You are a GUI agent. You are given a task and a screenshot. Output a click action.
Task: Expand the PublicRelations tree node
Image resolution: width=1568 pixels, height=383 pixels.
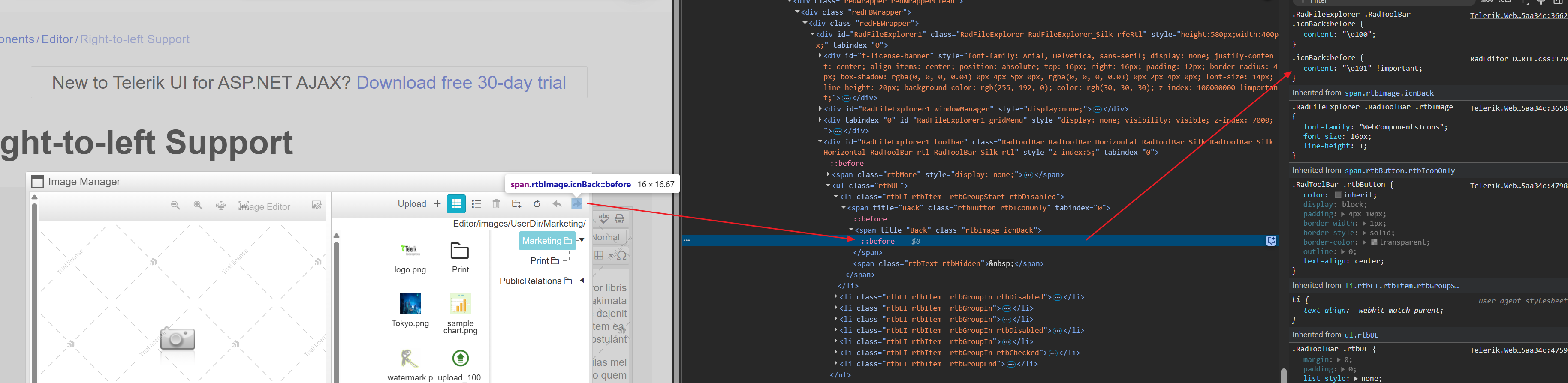(x=582, y=281)
